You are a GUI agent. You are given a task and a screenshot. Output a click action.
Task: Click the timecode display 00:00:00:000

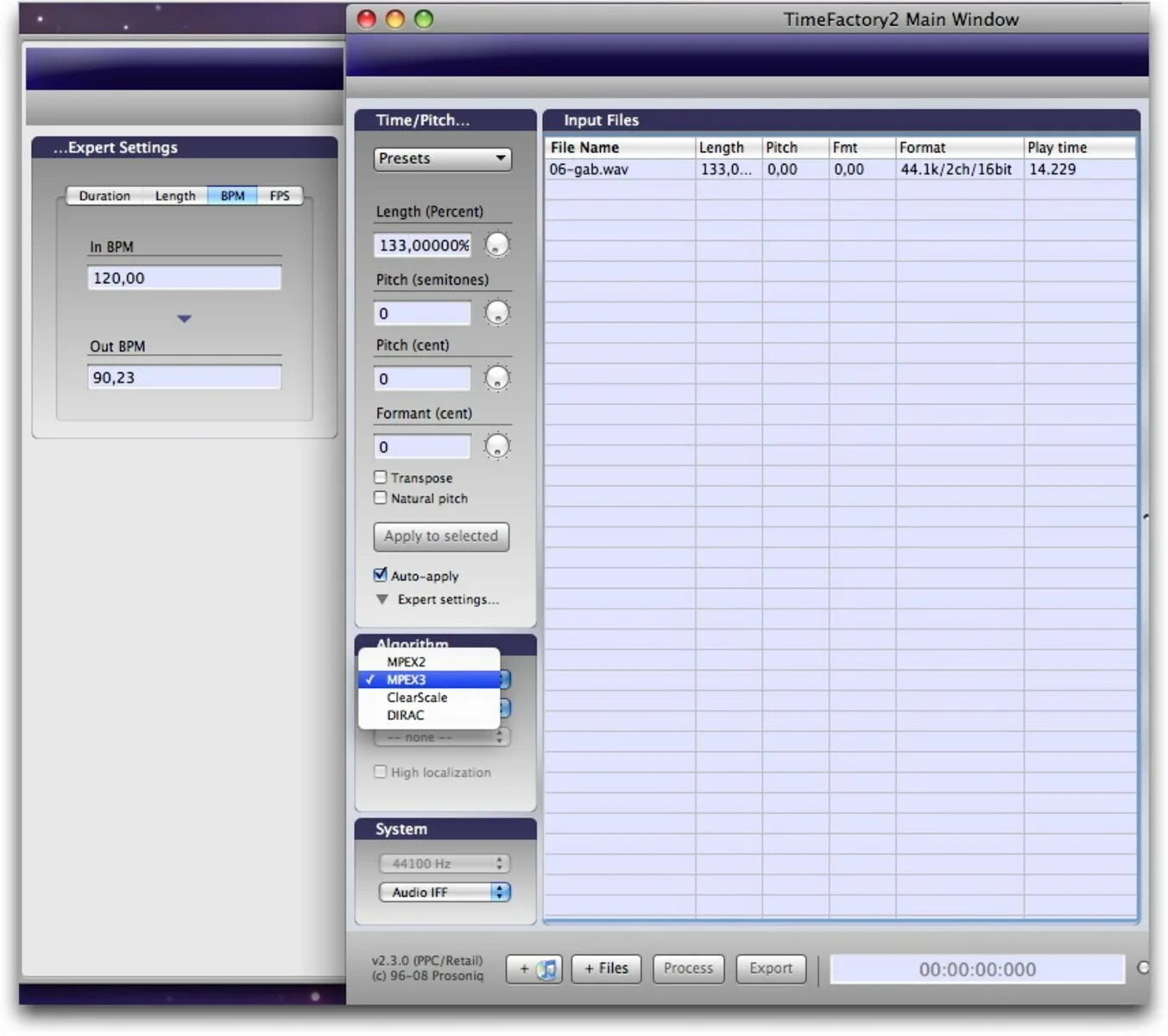click(x=977, y=970)
